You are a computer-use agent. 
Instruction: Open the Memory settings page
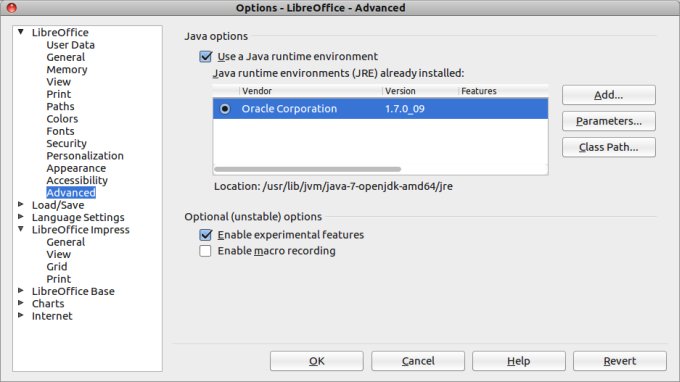[x=67, y=69]
